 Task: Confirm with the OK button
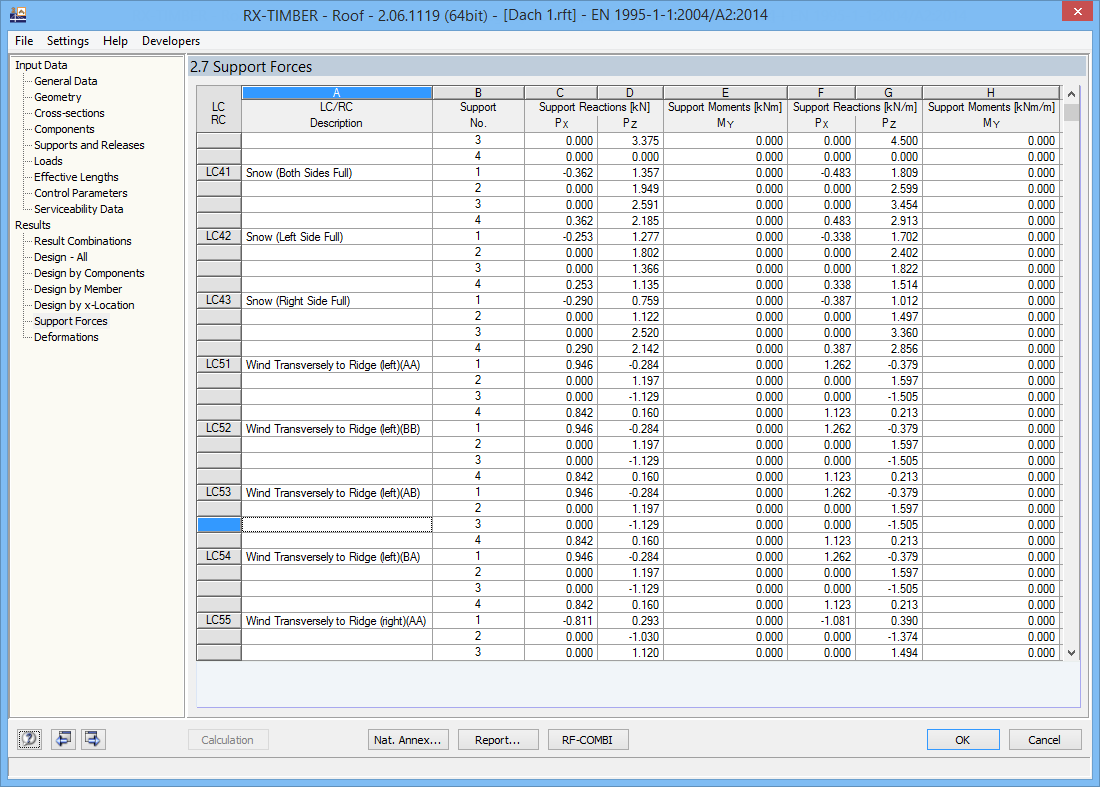(x=962, y=740)
